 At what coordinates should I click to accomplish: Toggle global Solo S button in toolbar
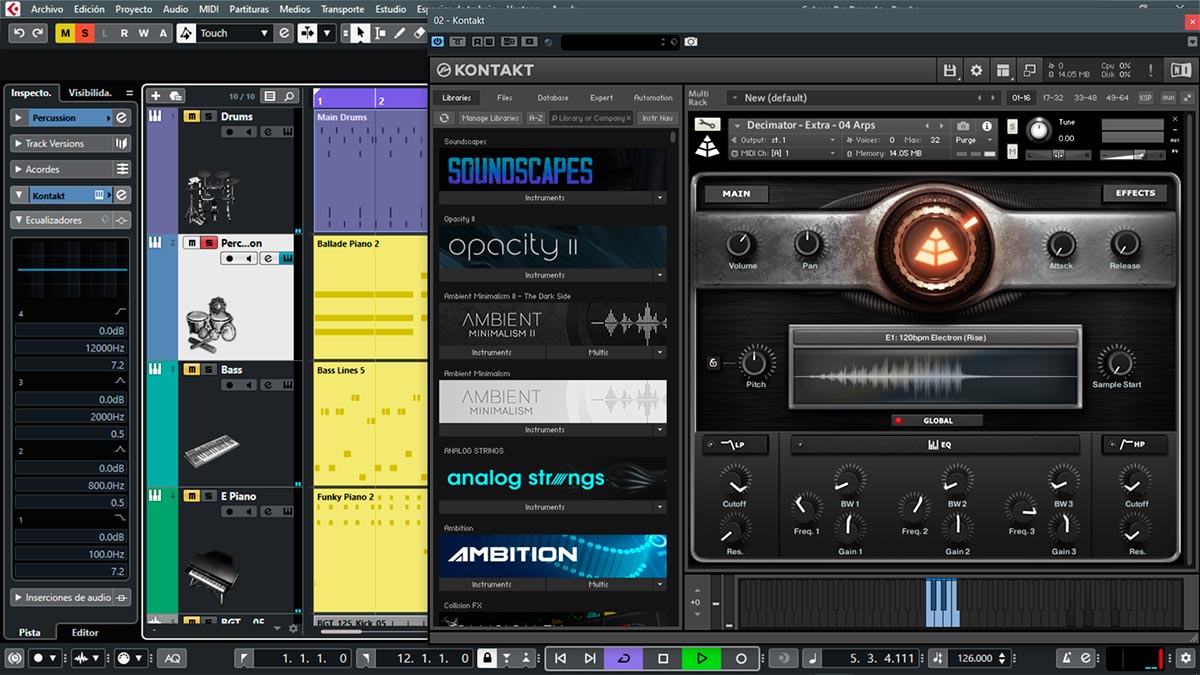pyautogui.click(x=85, y=33)
